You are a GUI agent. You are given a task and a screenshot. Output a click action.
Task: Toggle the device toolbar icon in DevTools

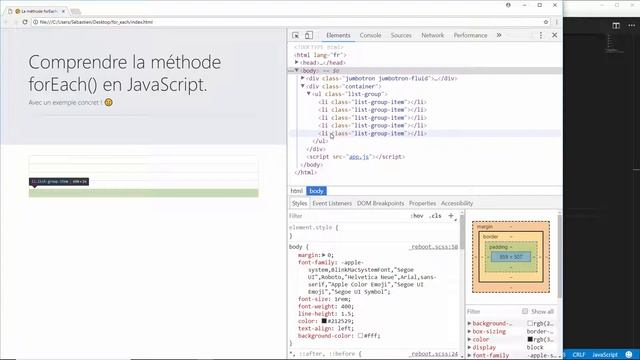tap(309, 36)
